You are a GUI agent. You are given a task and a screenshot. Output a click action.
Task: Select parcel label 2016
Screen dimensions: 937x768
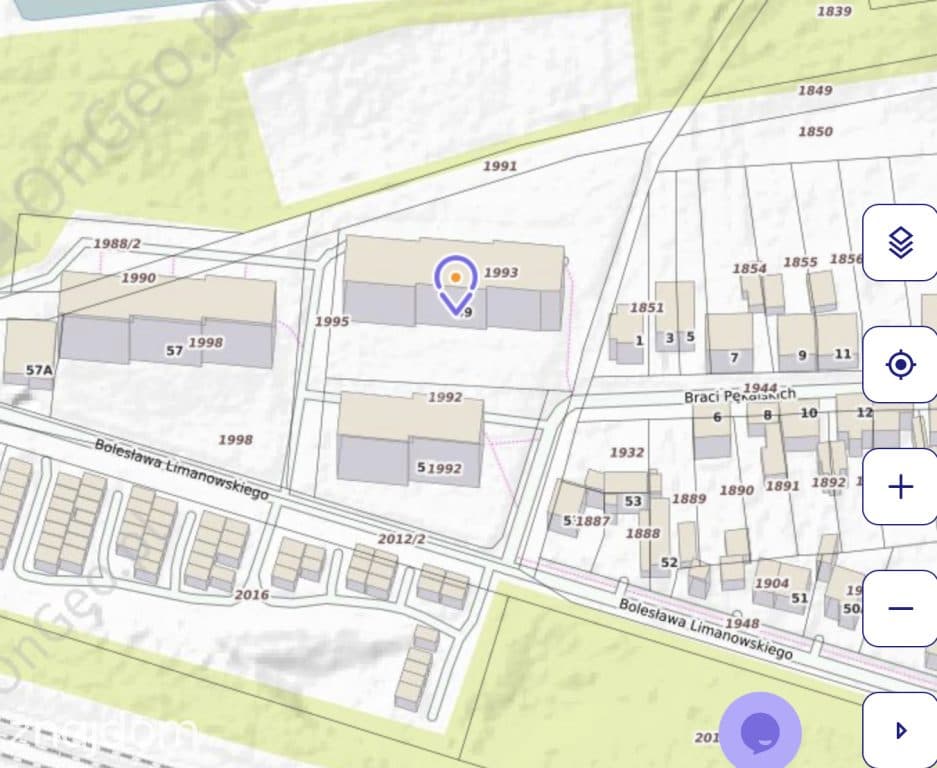(252, 595)
